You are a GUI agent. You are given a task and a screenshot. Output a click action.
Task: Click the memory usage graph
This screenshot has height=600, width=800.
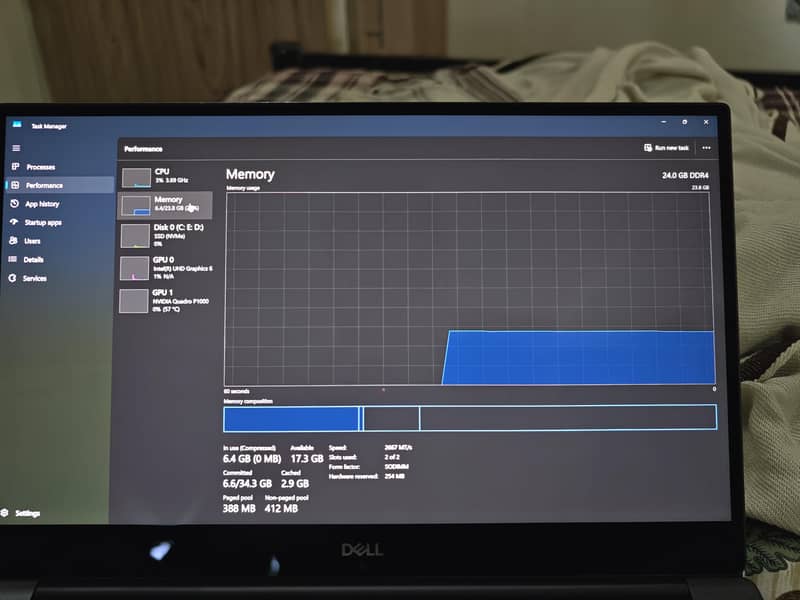(469, 289)
